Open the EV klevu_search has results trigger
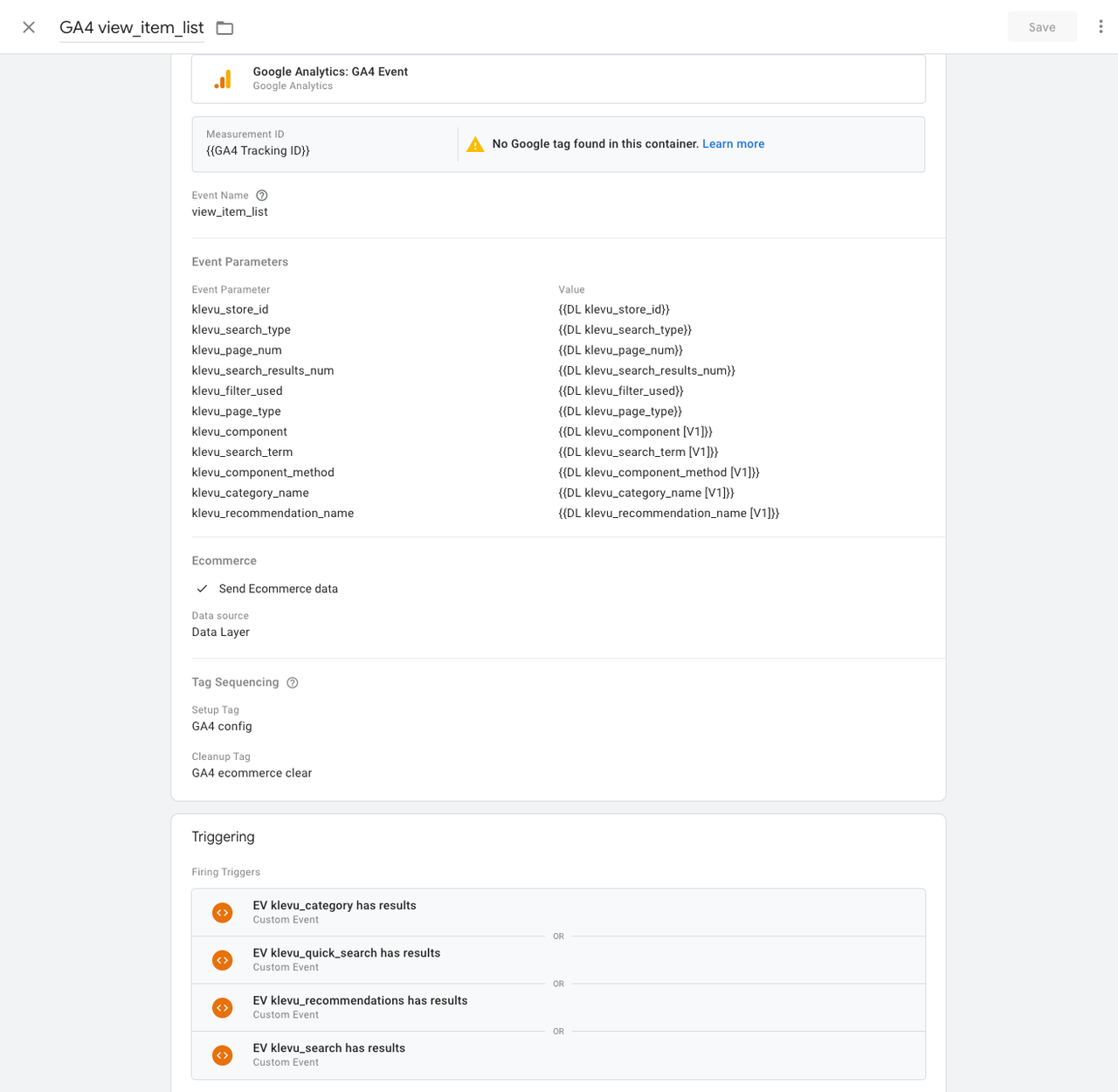 tap(558, 1055)
